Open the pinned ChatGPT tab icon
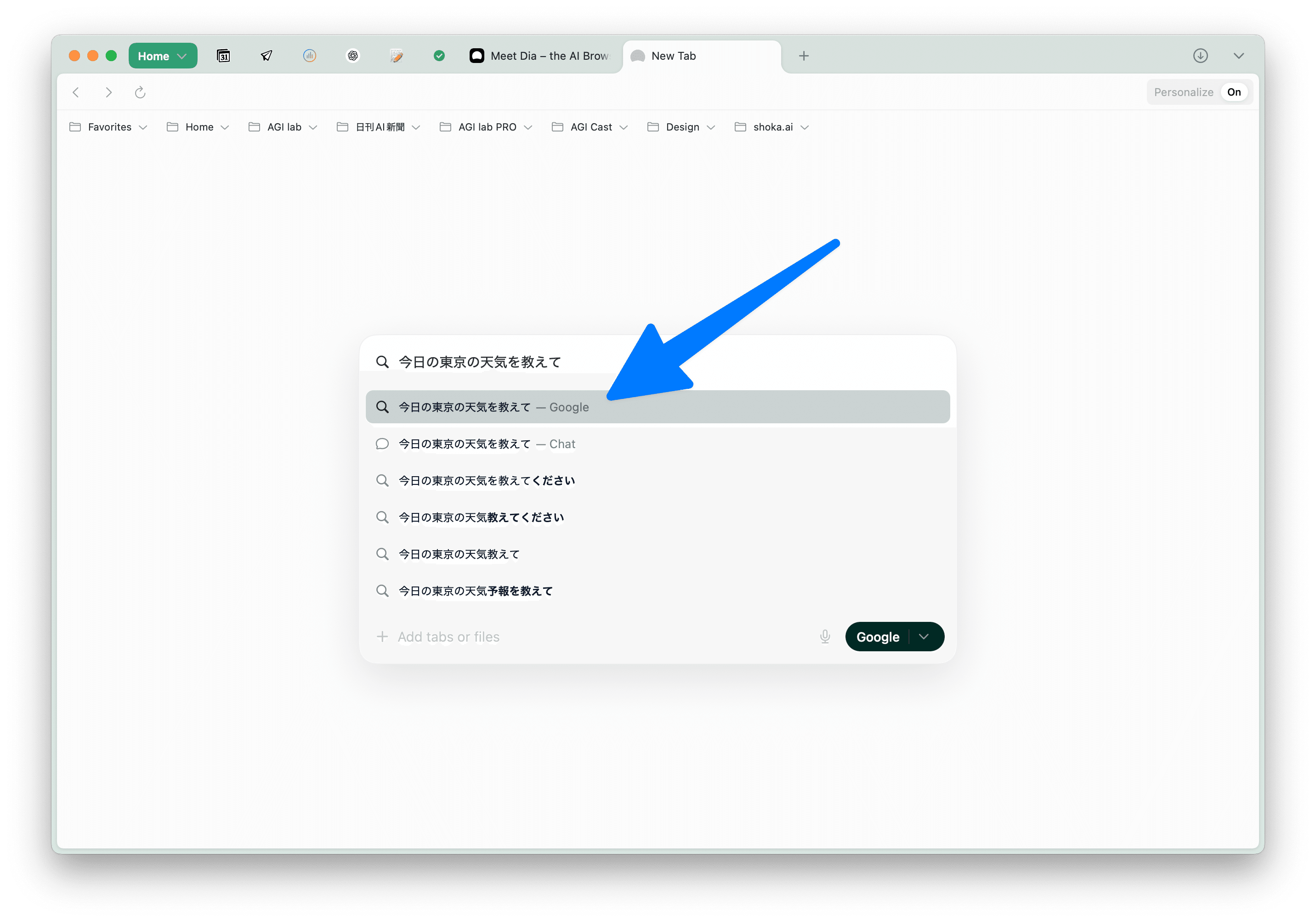This screenshot has height=922, width=1316. (353, 56)
